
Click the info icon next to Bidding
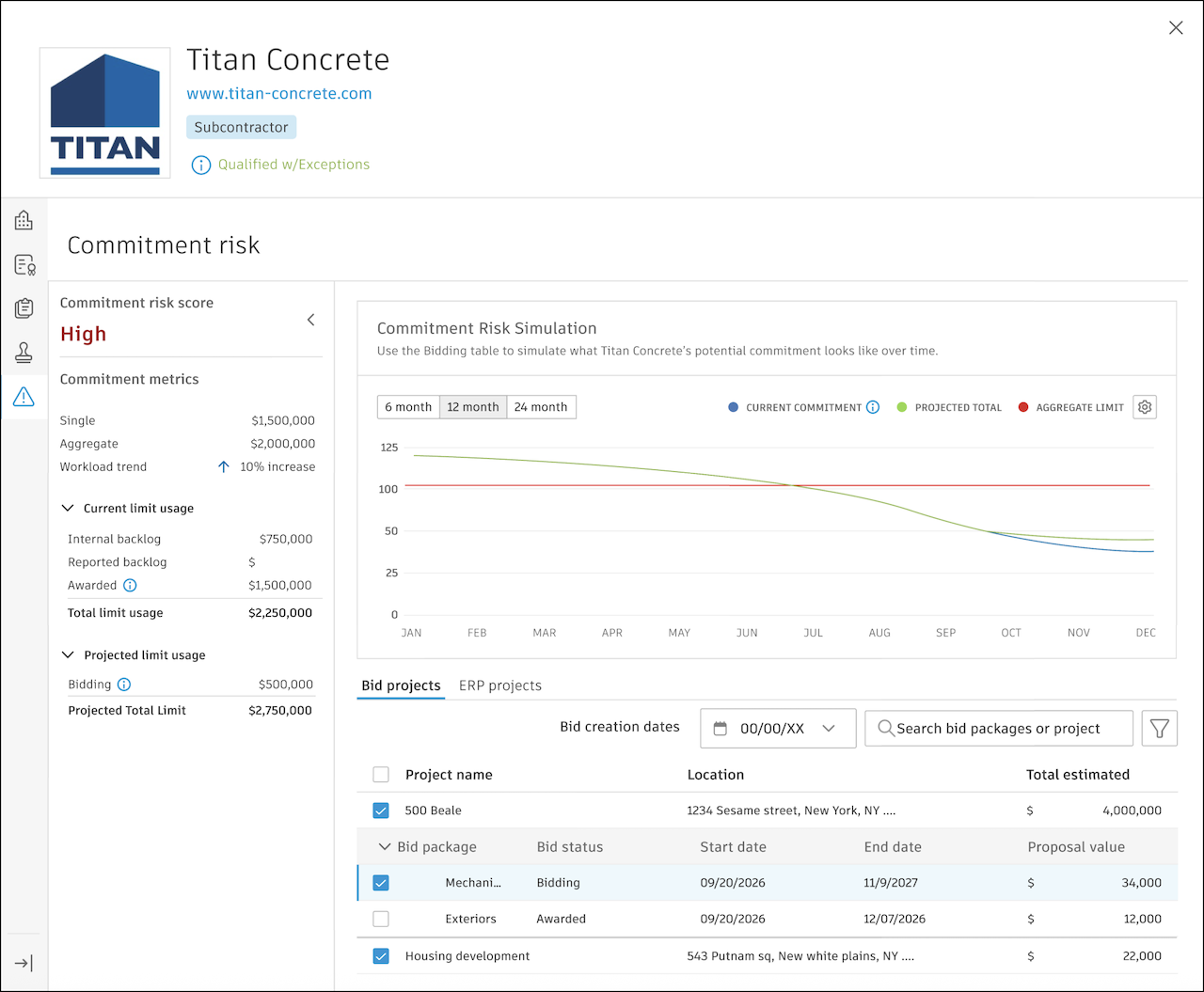click(123, 685)
